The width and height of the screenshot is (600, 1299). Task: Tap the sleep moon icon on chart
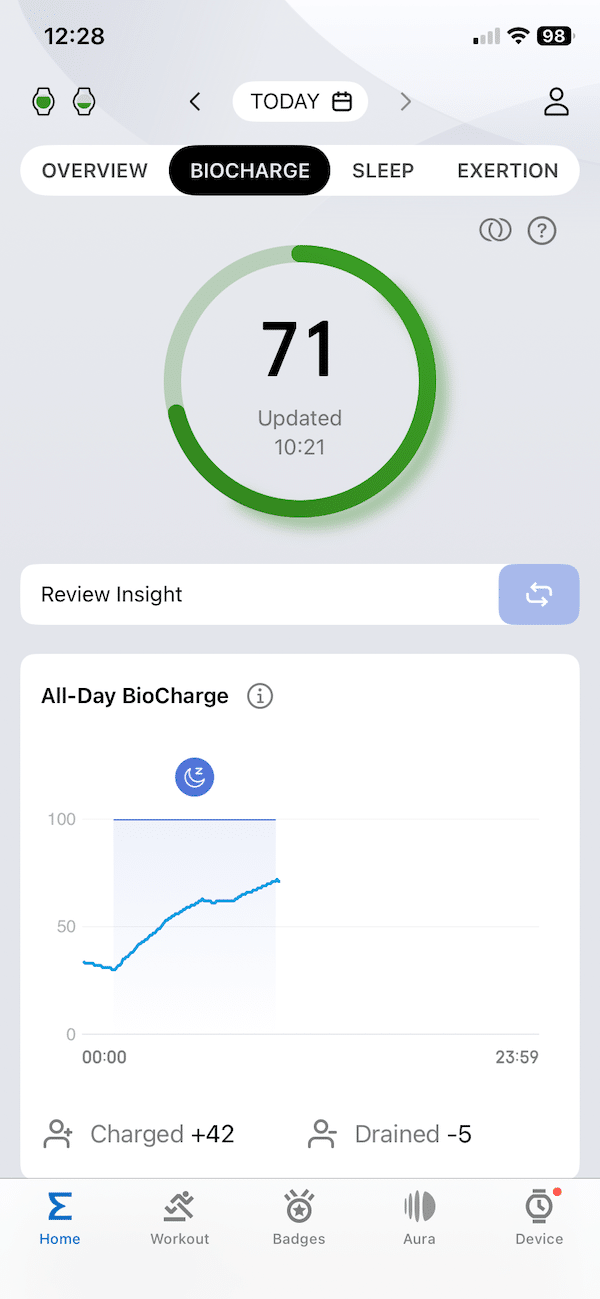coord(195,777)
